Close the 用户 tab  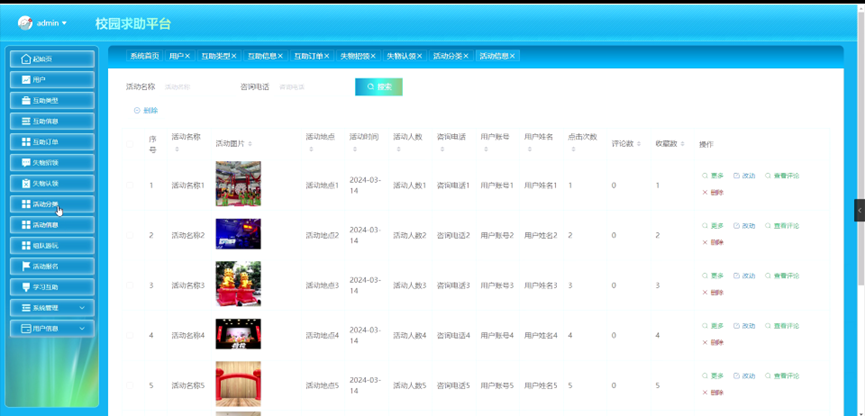coord(187,56)
